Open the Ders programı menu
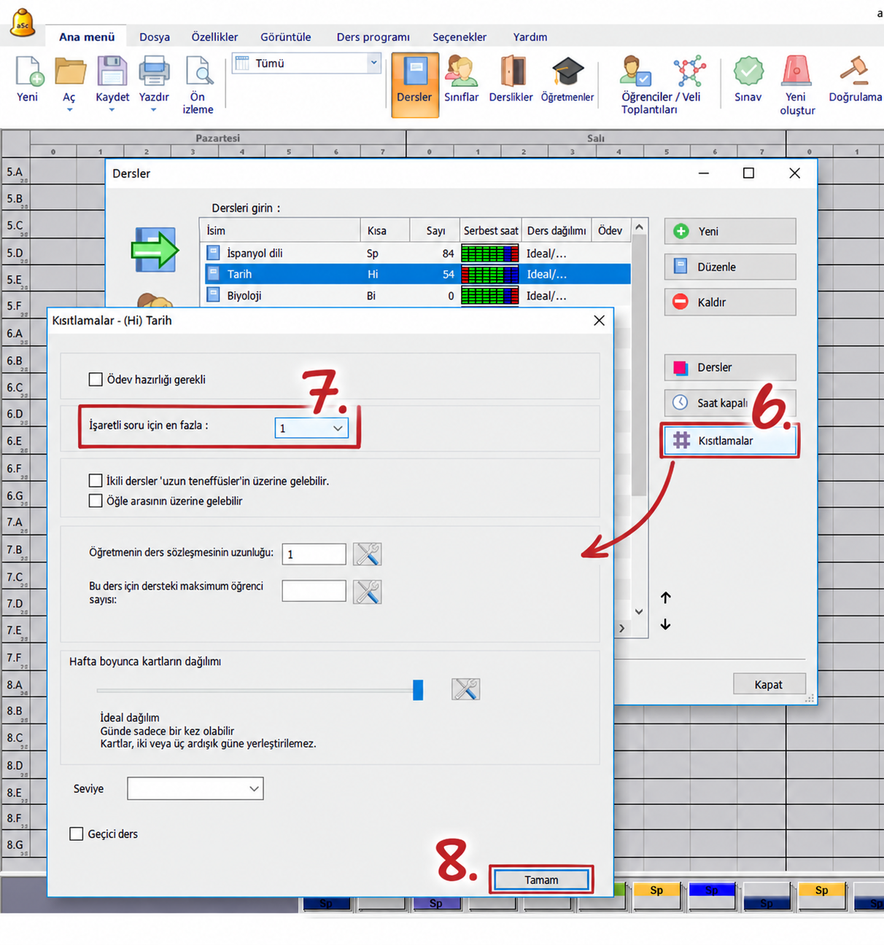The width and height of the screenshot is (884, 945). [x=373, y=37]
